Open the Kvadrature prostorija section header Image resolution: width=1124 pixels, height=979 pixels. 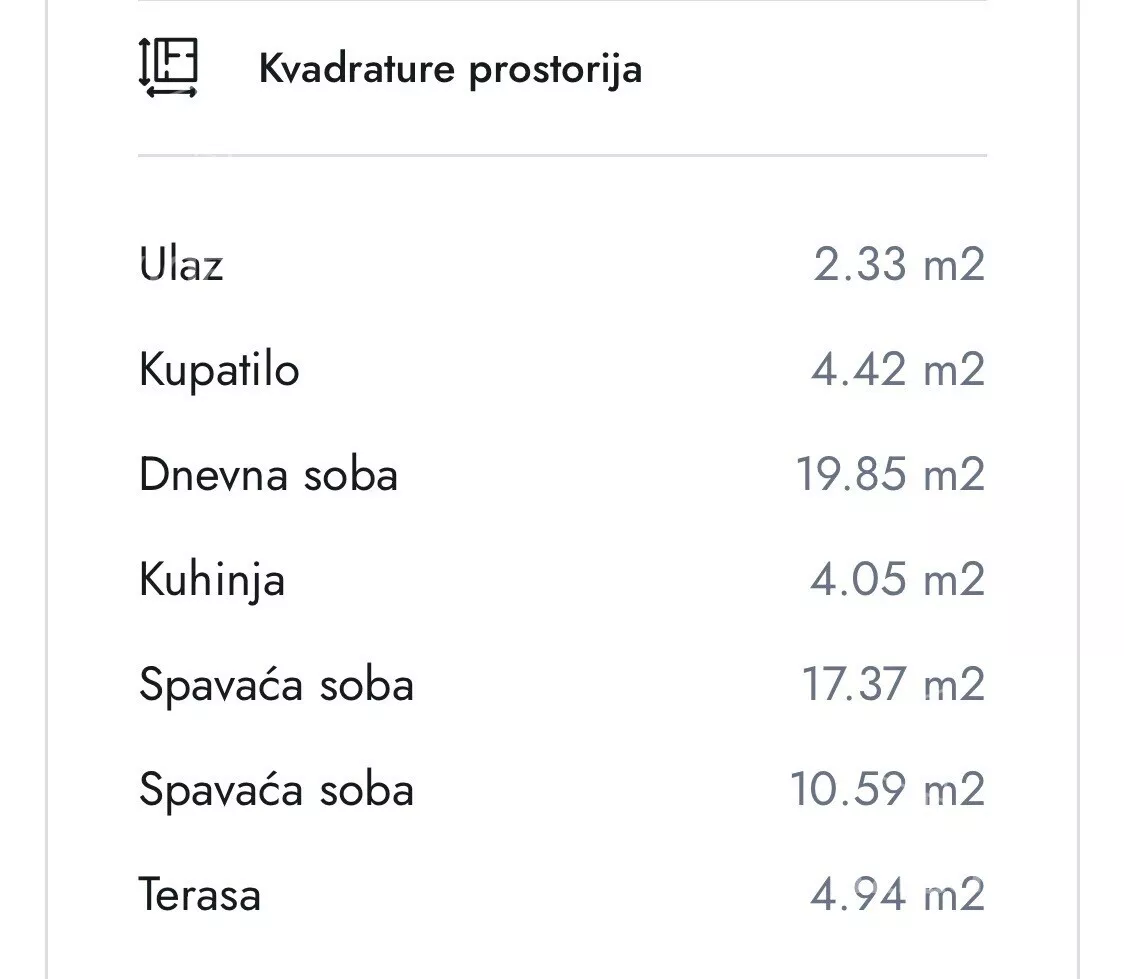coord(450,68)
